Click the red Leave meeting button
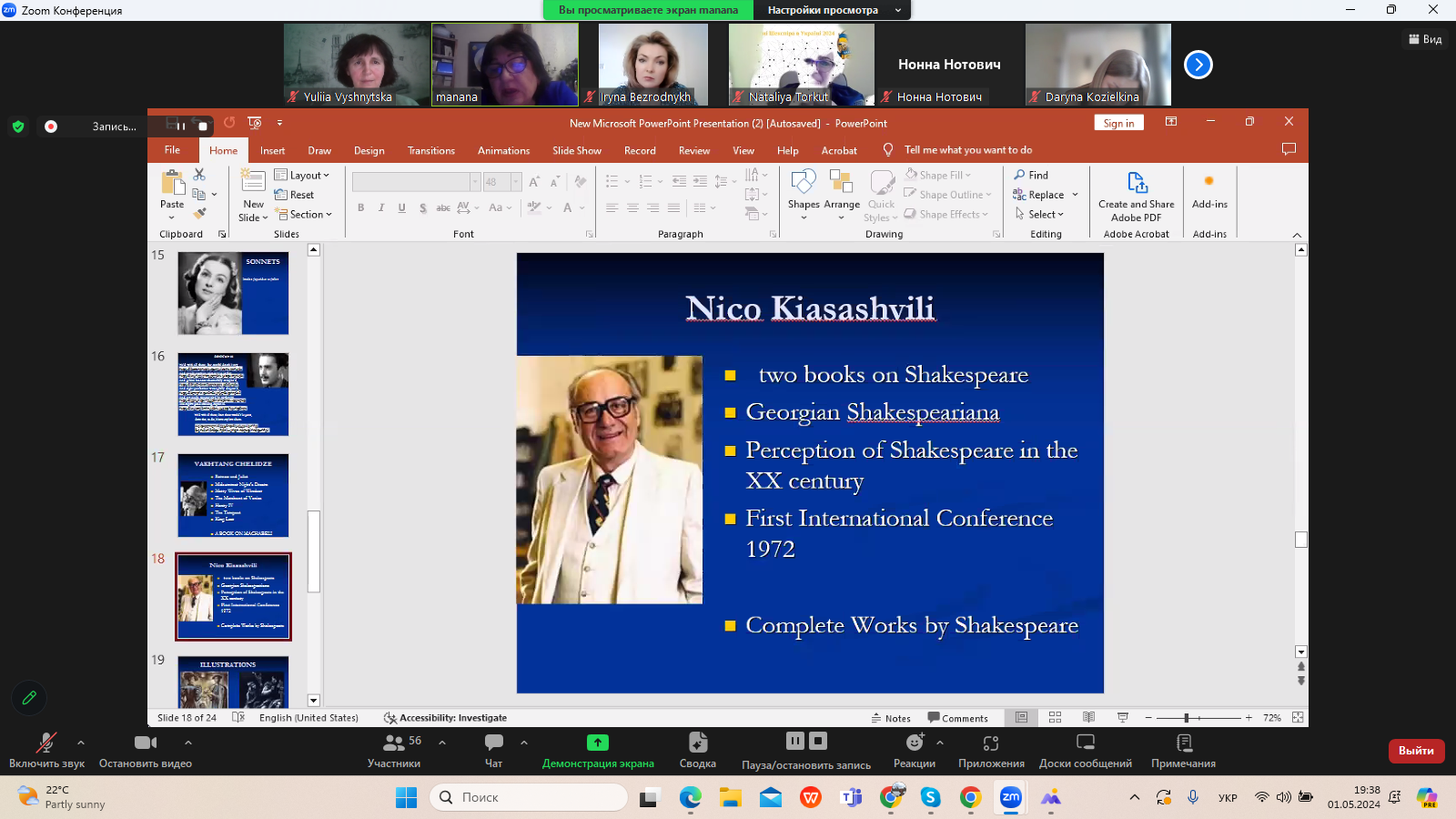The width and height of the screenshot is (1456, 819). tap(1415, 751)
